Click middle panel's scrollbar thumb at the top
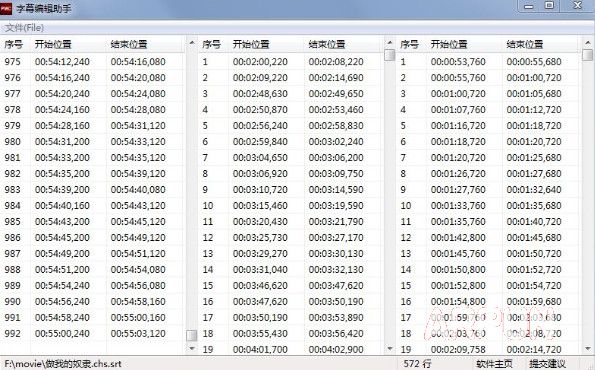This screenshot has height=370, width=595. (x=390, y=55)
